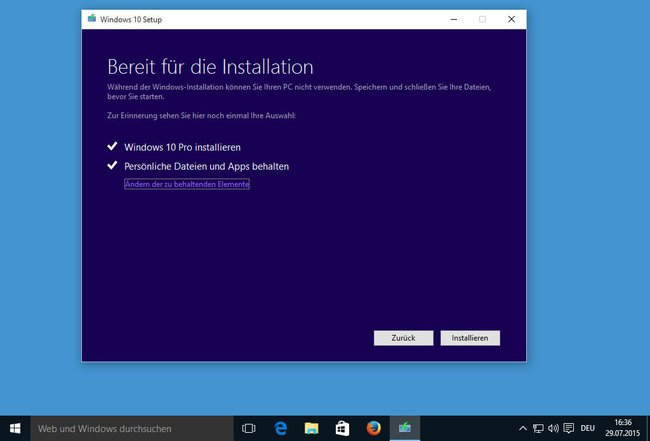Launch Microsoft Edge from taskbar
The height and width of the screenshot is (441, 650).
pyautogui.click(x=281, y=429)
